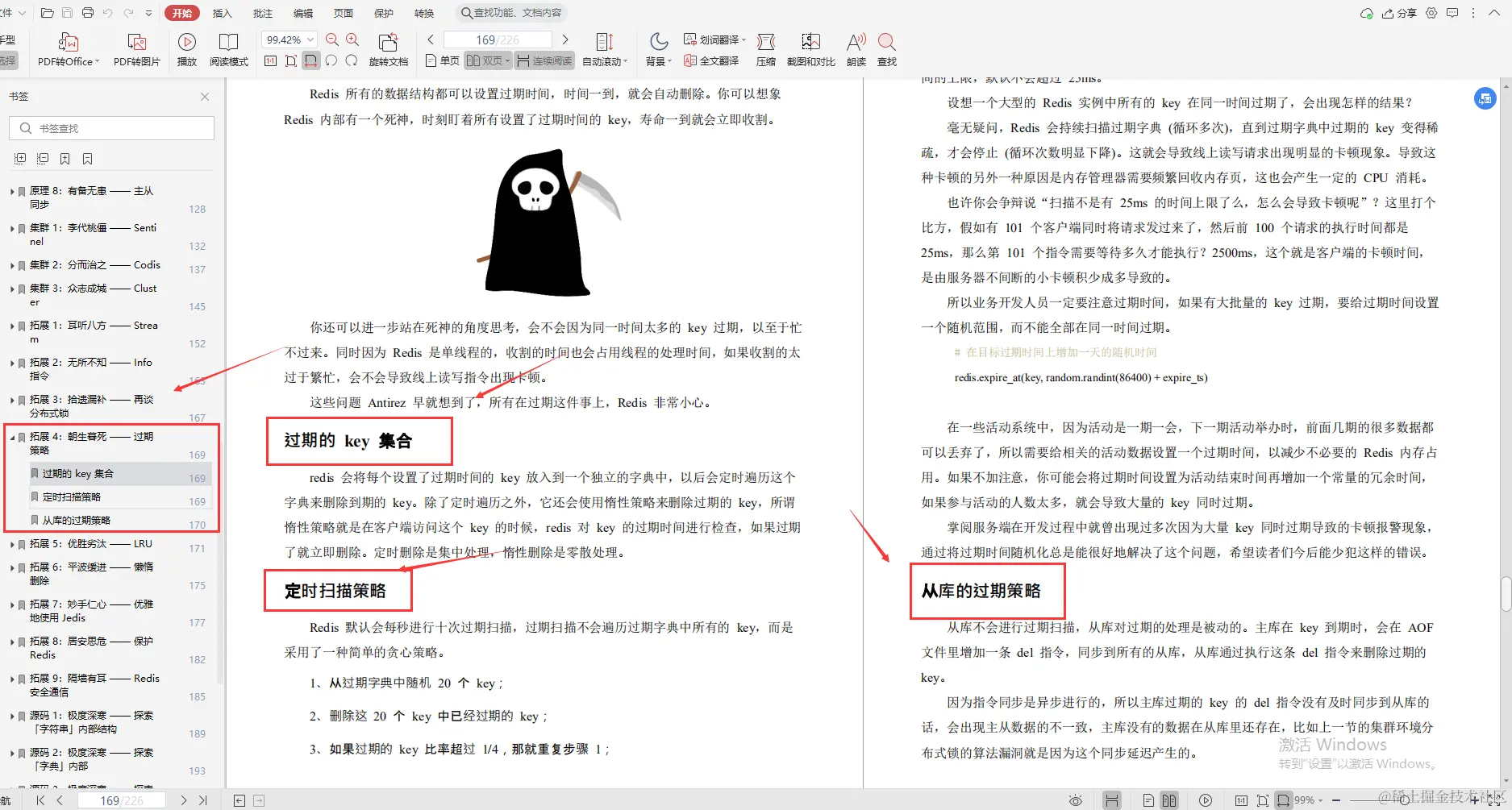1512x810 pixels.
Task: Start 朗读 read-aloud for the document
Action: (855, 48)
